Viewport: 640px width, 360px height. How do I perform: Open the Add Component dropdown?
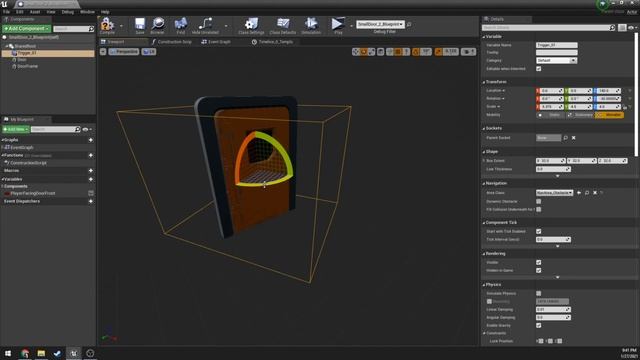click(27, 29)
